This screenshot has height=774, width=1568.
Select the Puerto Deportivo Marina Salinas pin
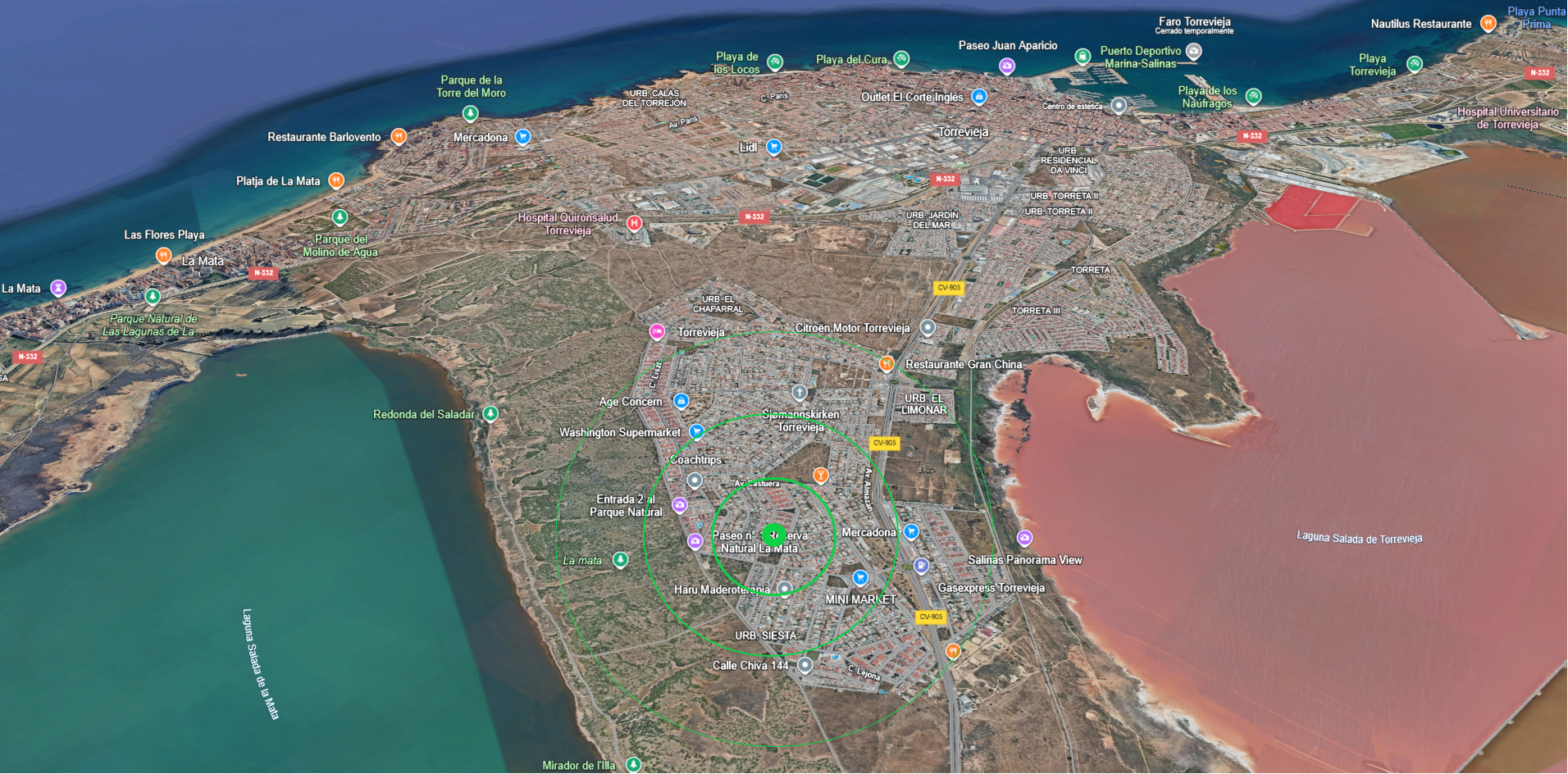[1194, 51]
